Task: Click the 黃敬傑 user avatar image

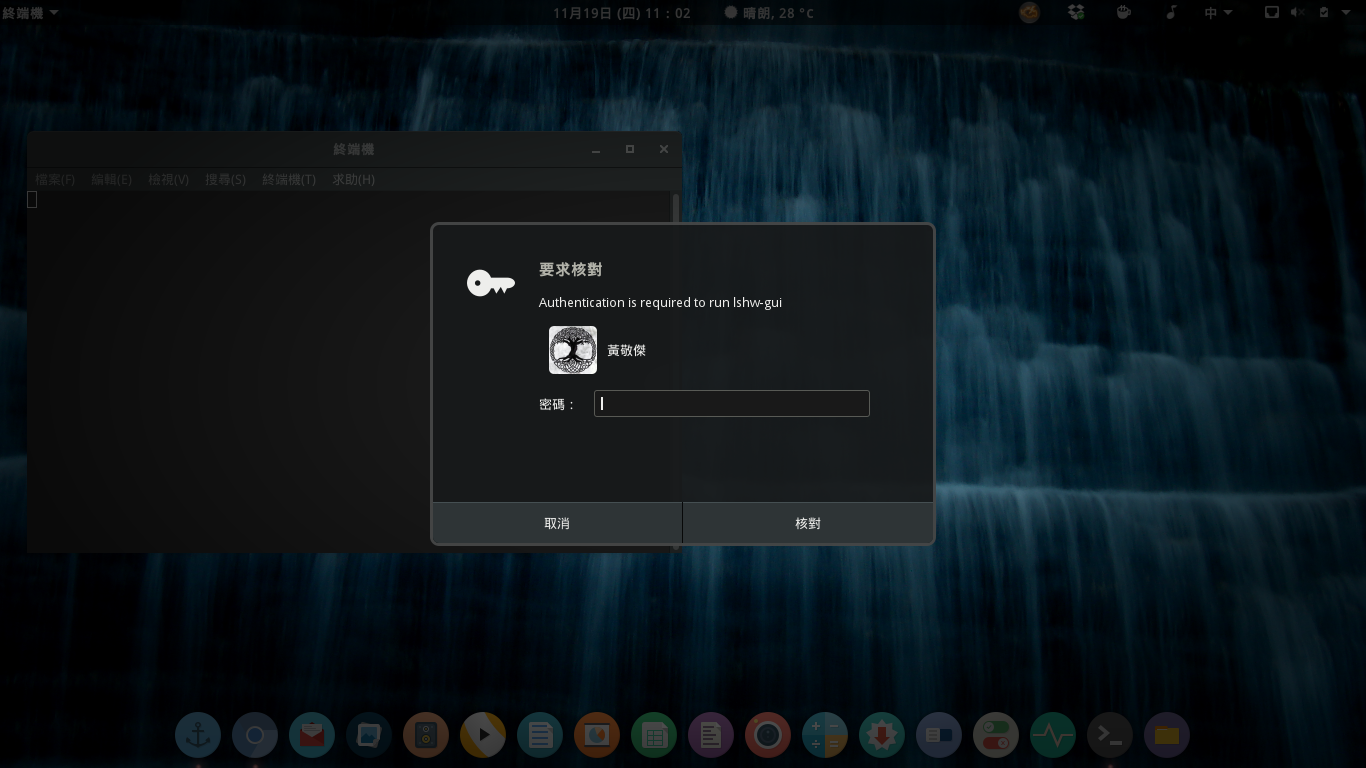Action: coord(572,349)
